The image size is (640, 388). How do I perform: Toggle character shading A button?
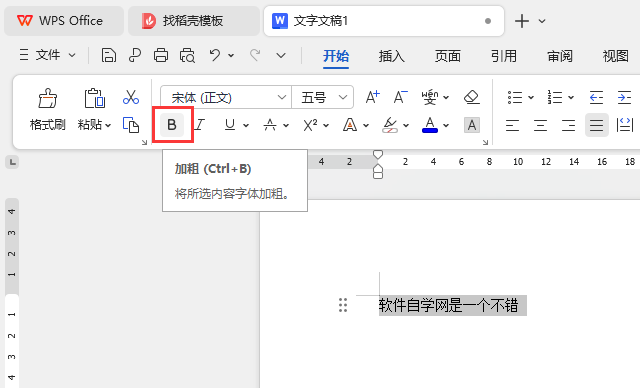pos(472,125)
